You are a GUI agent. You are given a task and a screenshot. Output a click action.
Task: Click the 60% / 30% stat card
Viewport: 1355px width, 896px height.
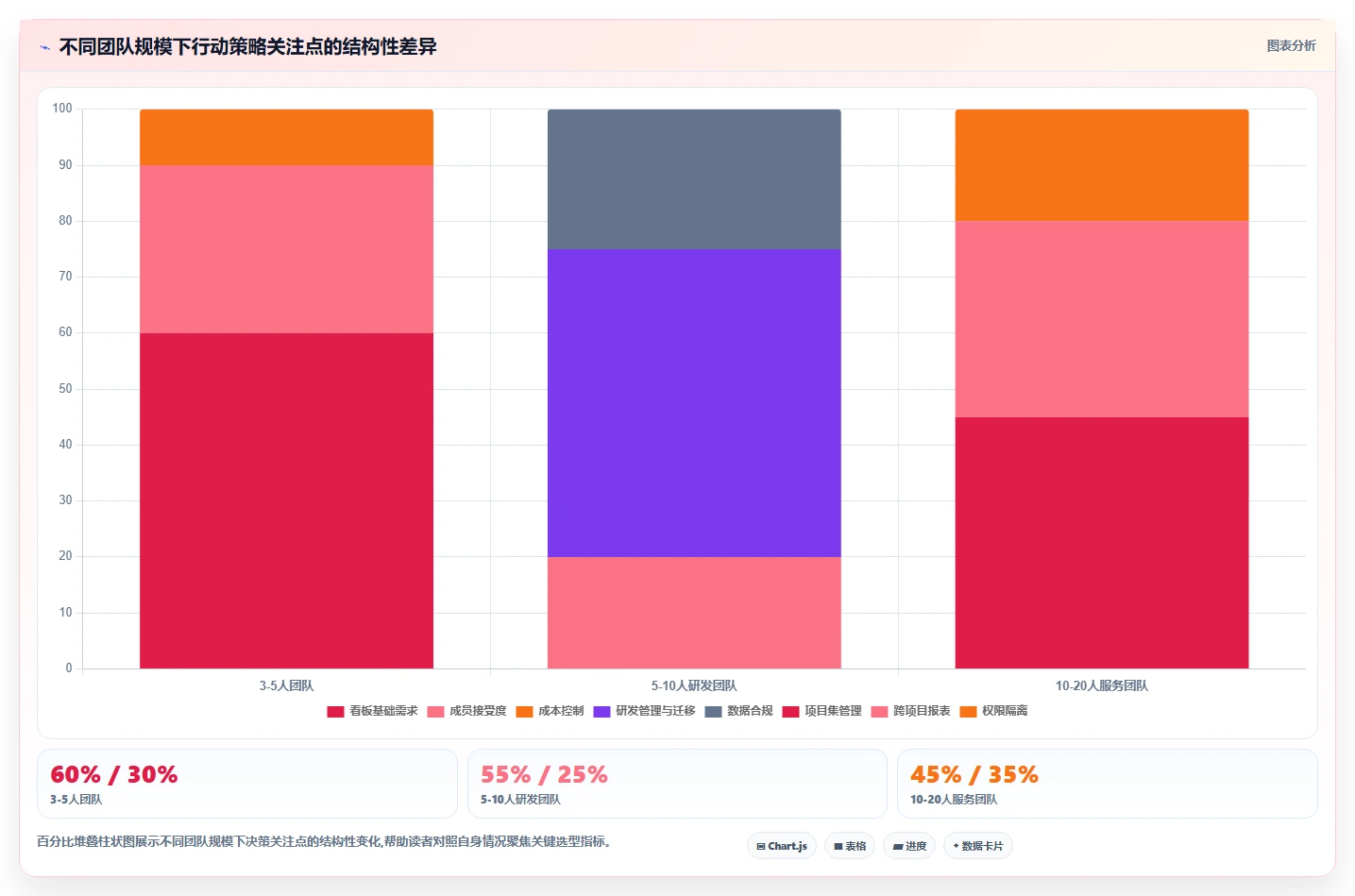(x=247, y=784)
